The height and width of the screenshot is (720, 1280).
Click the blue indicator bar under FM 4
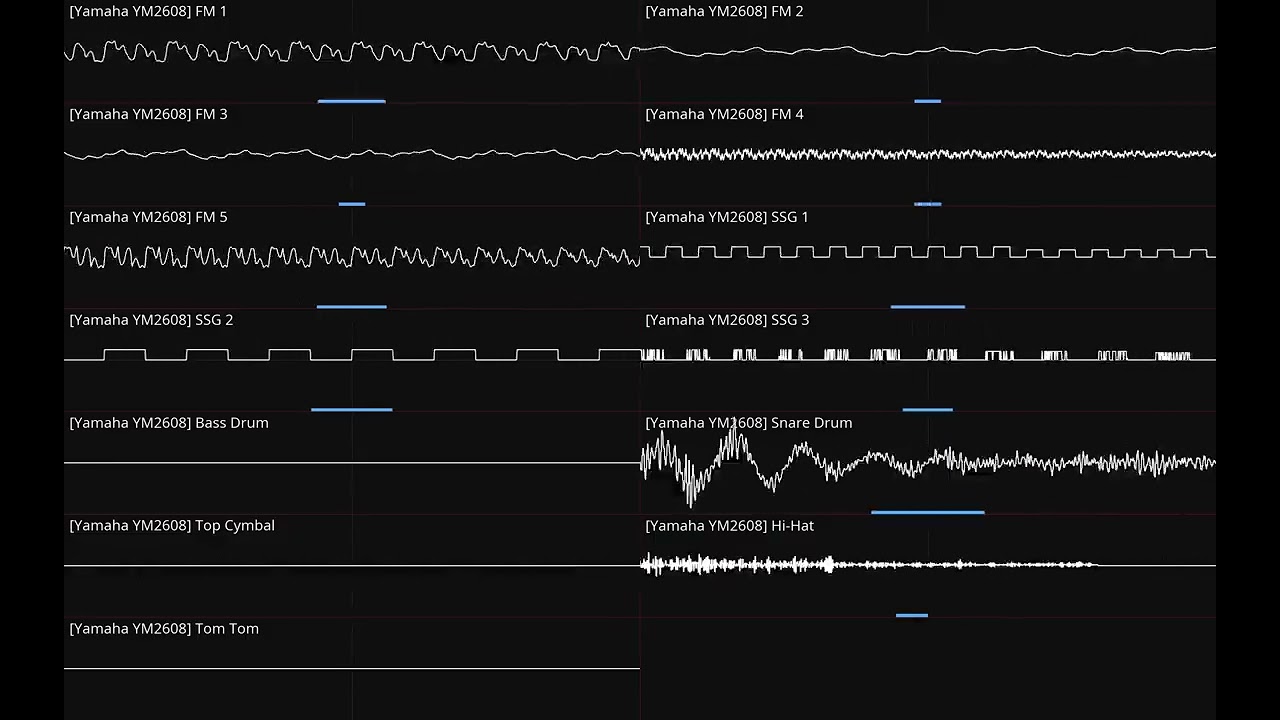click(927, 204)
